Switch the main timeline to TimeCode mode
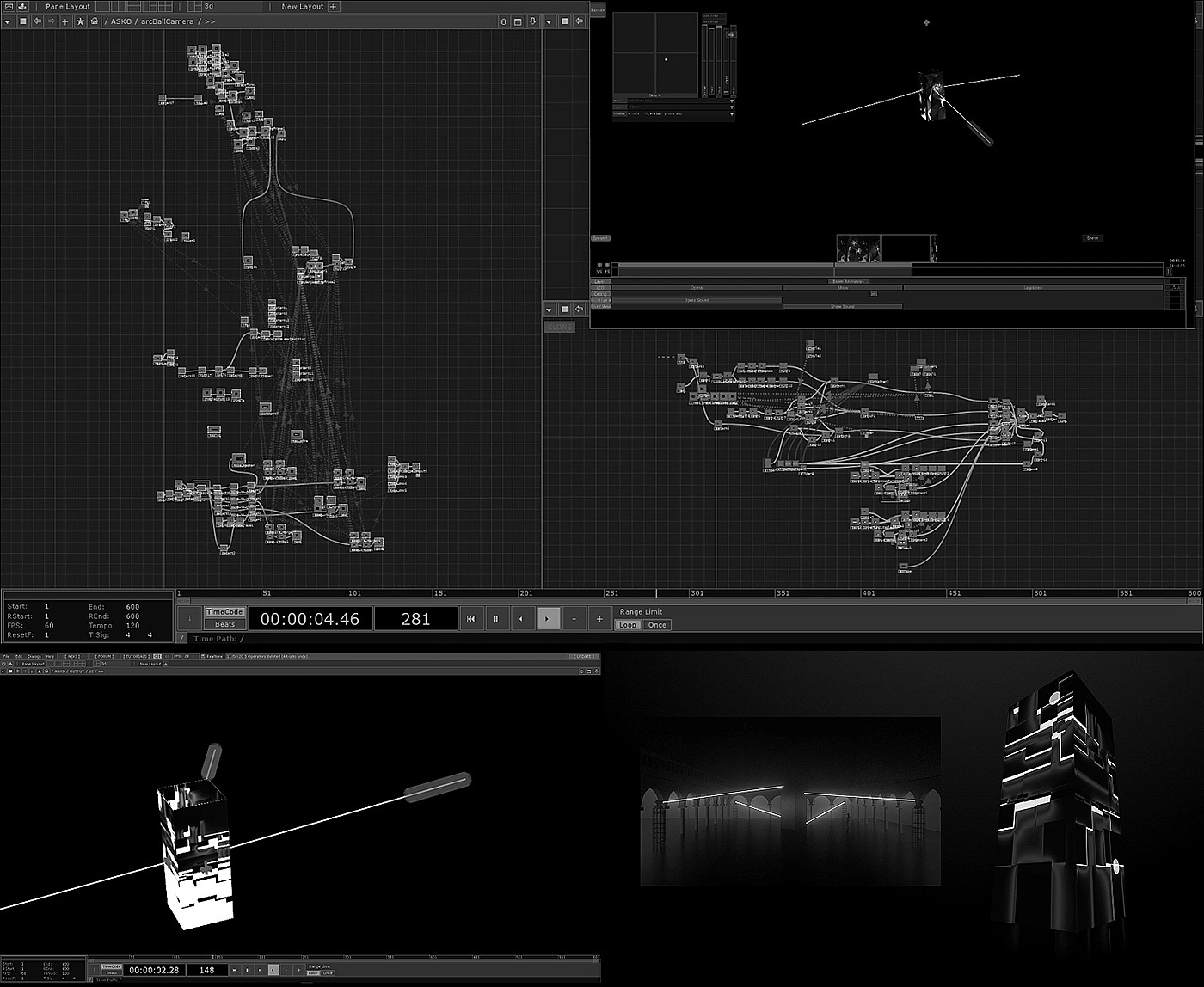Viewport: 1204px width, 987px height. point(225,612)
